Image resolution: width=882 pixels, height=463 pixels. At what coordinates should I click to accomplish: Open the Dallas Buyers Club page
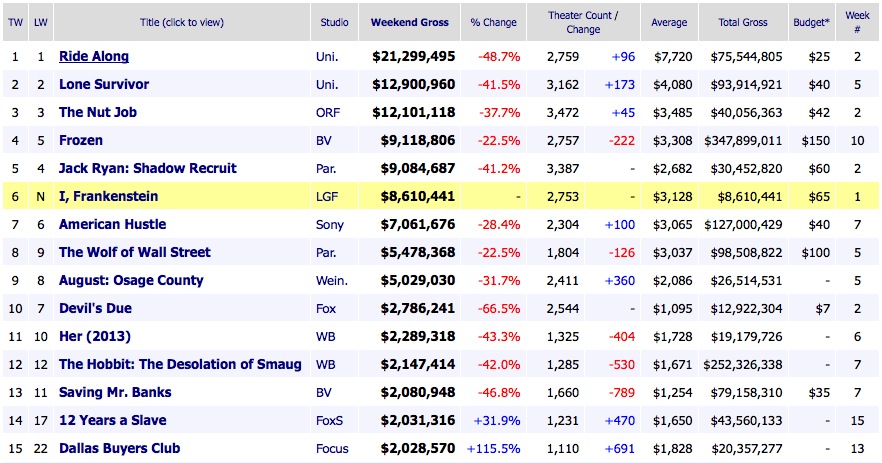(119, 449)
